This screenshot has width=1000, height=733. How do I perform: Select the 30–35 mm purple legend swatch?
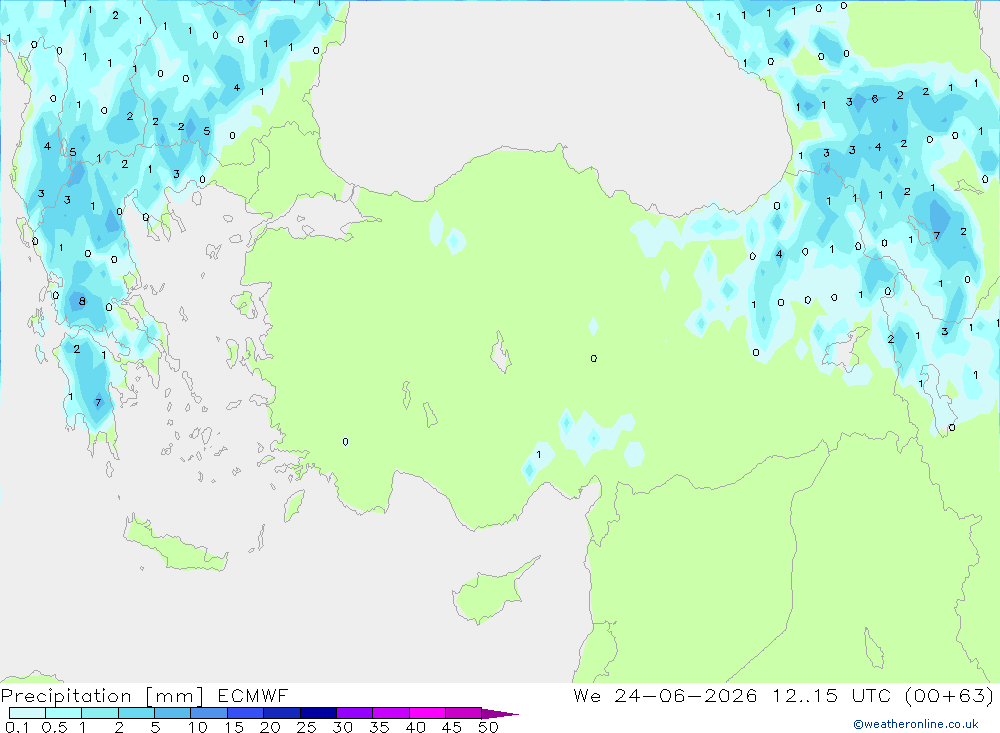tap(354, 713)
